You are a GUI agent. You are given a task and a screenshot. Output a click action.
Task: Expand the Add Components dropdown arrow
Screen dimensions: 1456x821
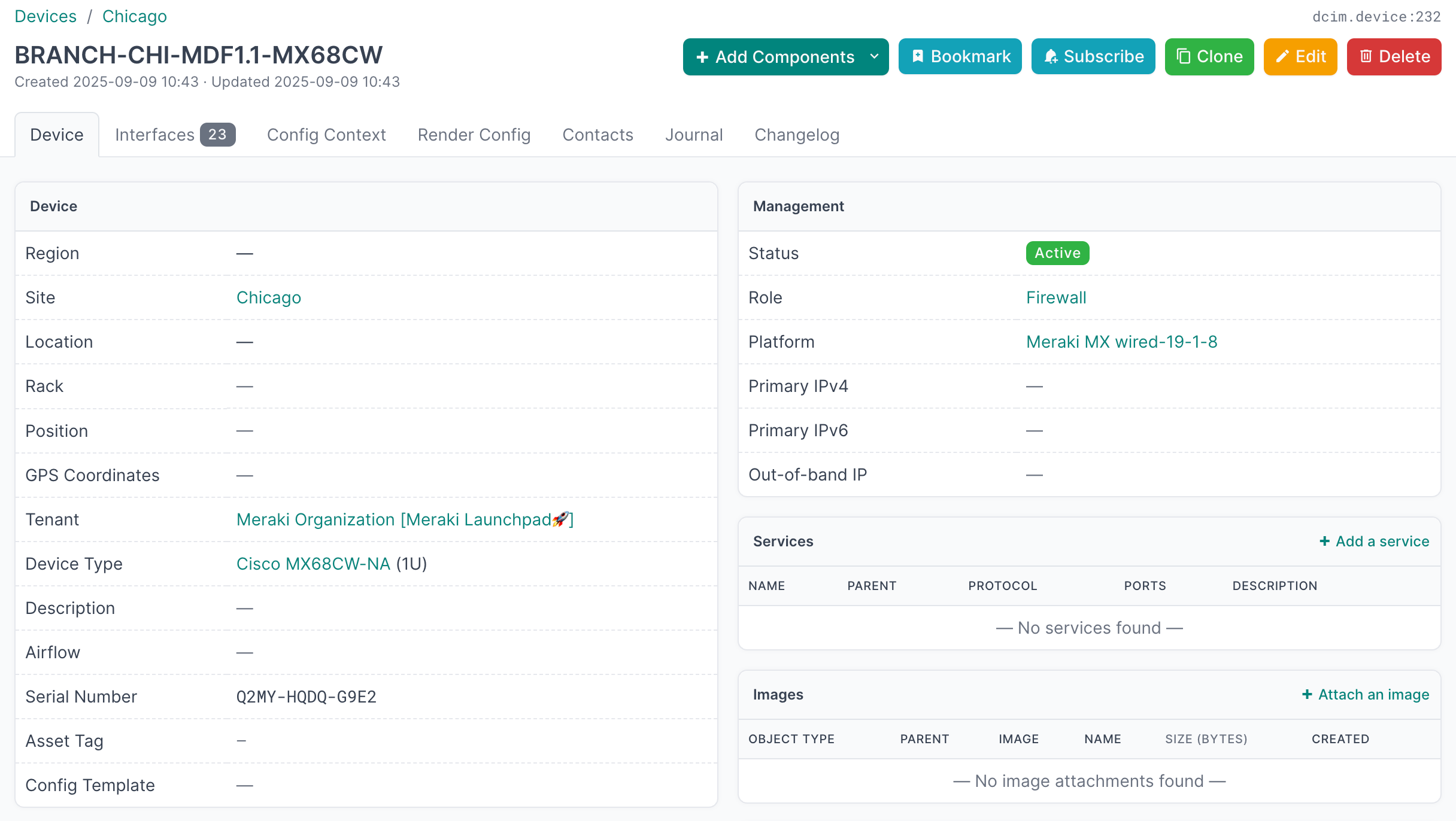coord(874,56)
